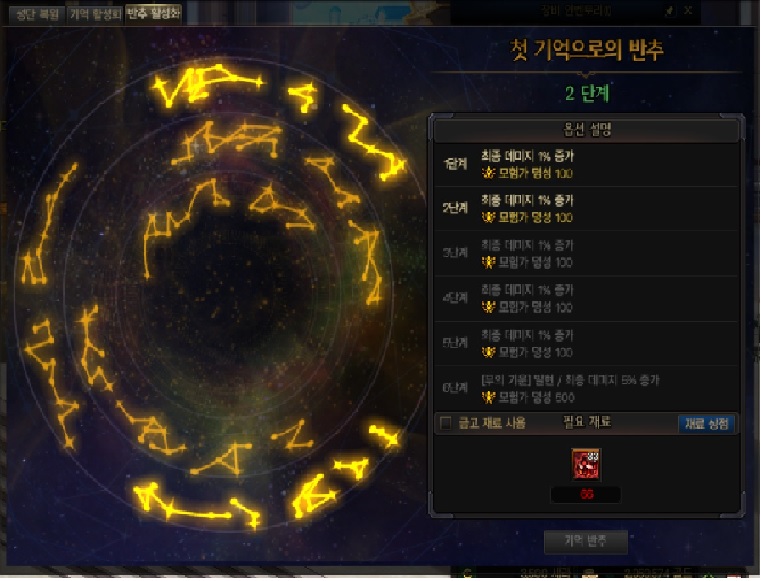Screen dimensions: 761x581
Task: Click the 기억 반추 button
Action: click(586, 541)
